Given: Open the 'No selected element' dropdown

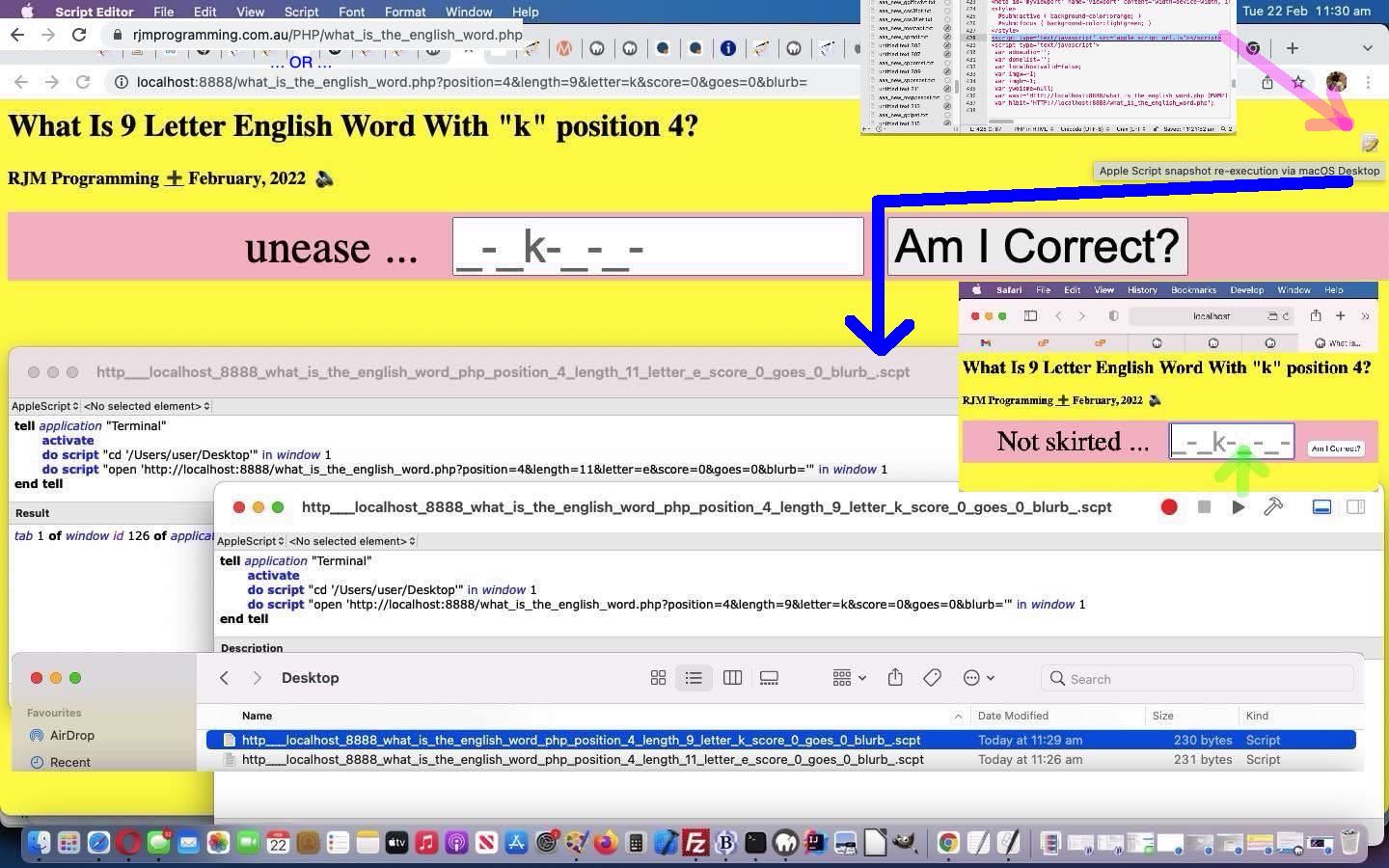Looking at the screenshot, I should tap(352, 541).
